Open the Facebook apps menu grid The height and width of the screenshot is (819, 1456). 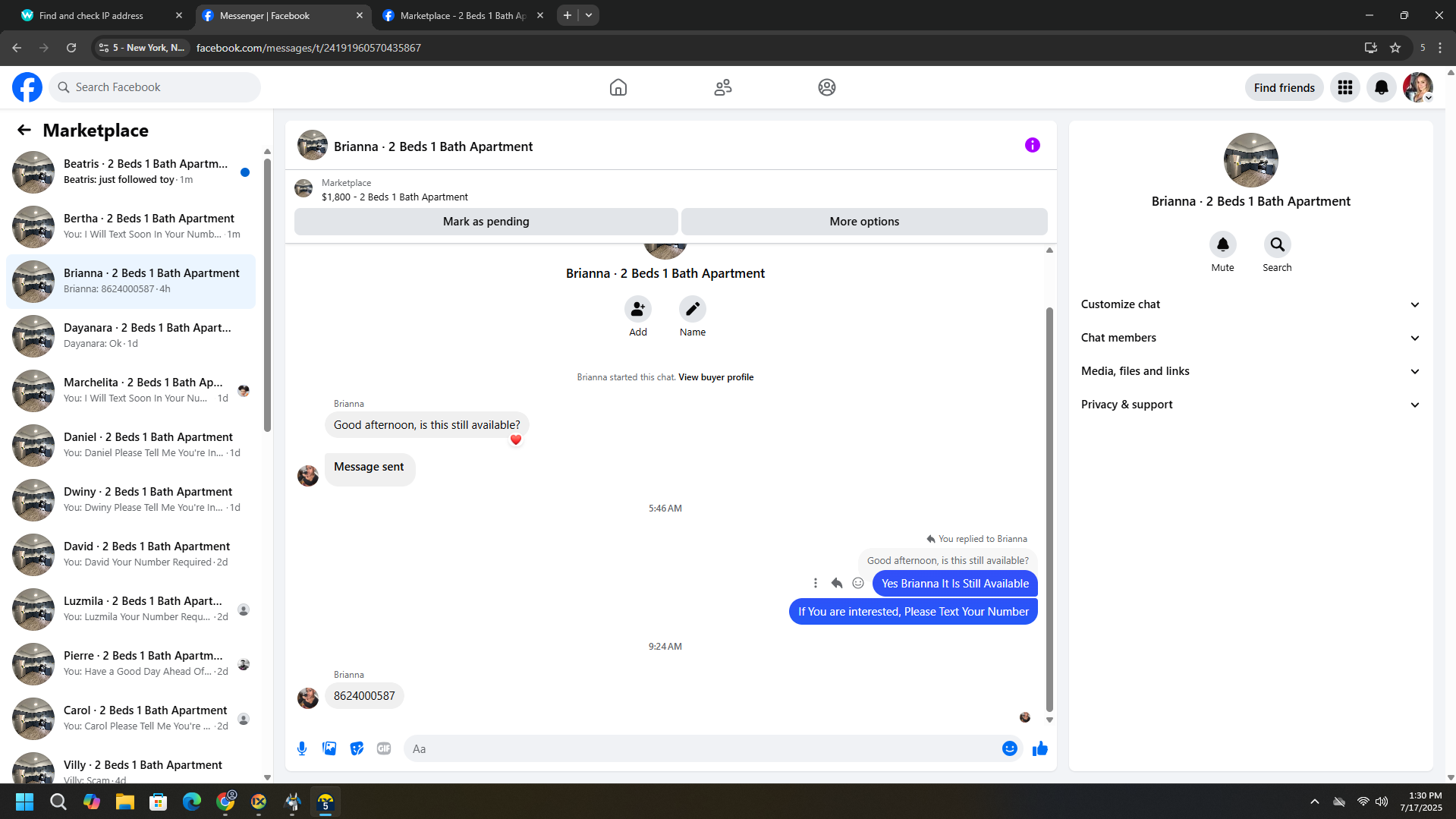tap(1345, 87)
